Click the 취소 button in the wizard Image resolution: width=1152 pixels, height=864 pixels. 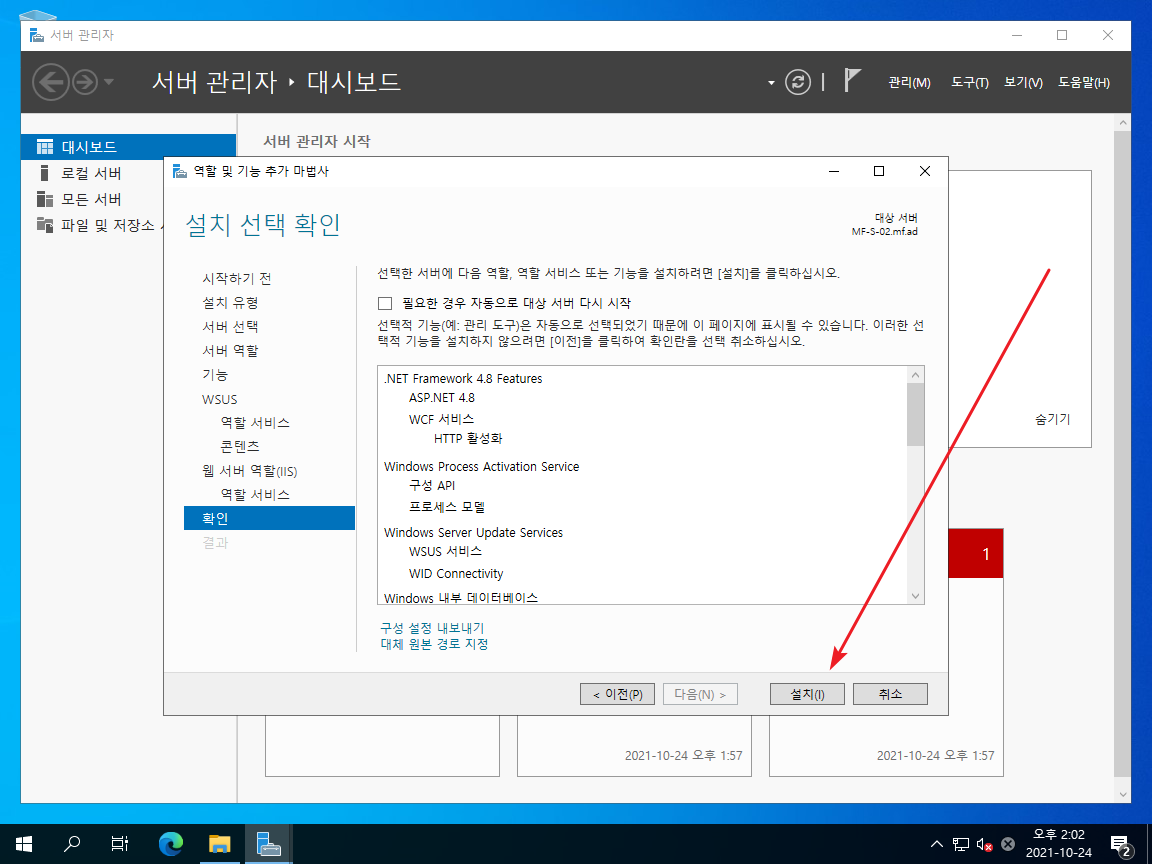tap(890, 694)
